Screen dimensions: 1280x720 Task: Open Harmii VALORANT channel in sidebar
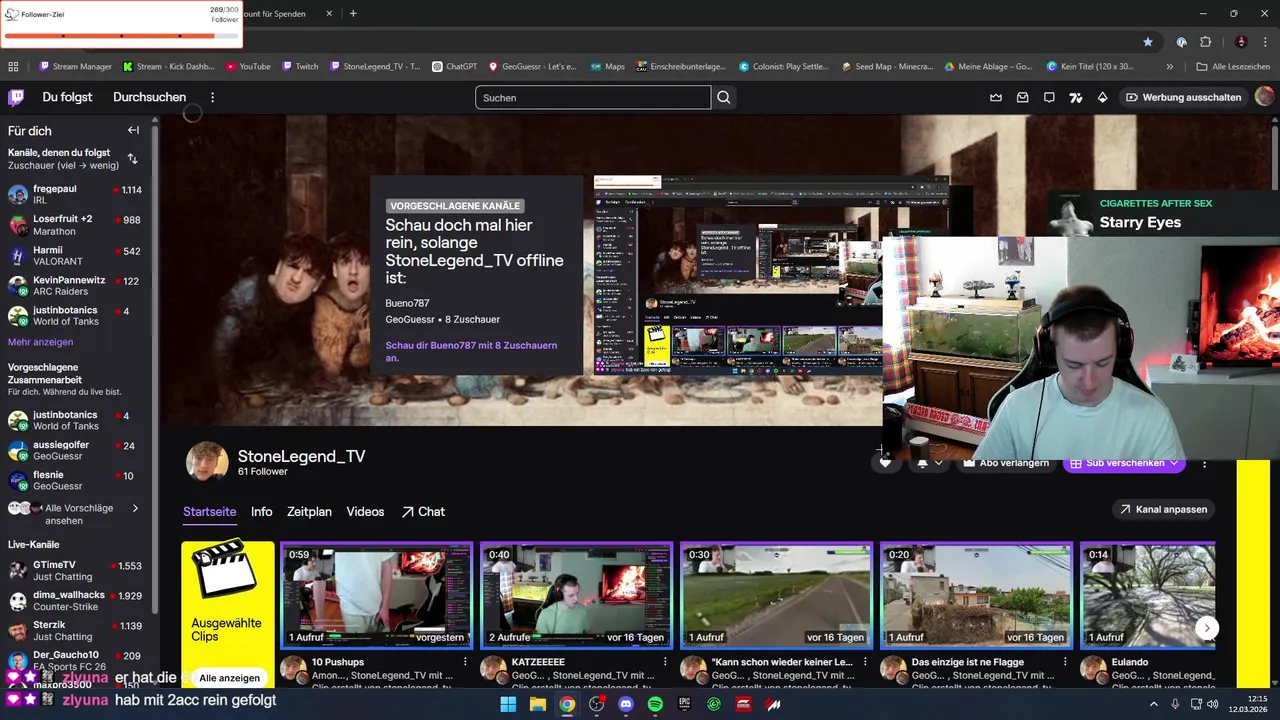[x=75, y=256]
